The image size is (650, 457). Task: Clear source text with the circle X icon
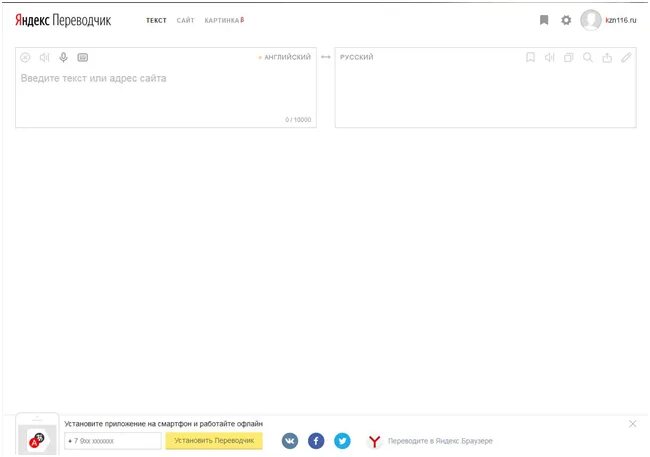tap(25, 58)
